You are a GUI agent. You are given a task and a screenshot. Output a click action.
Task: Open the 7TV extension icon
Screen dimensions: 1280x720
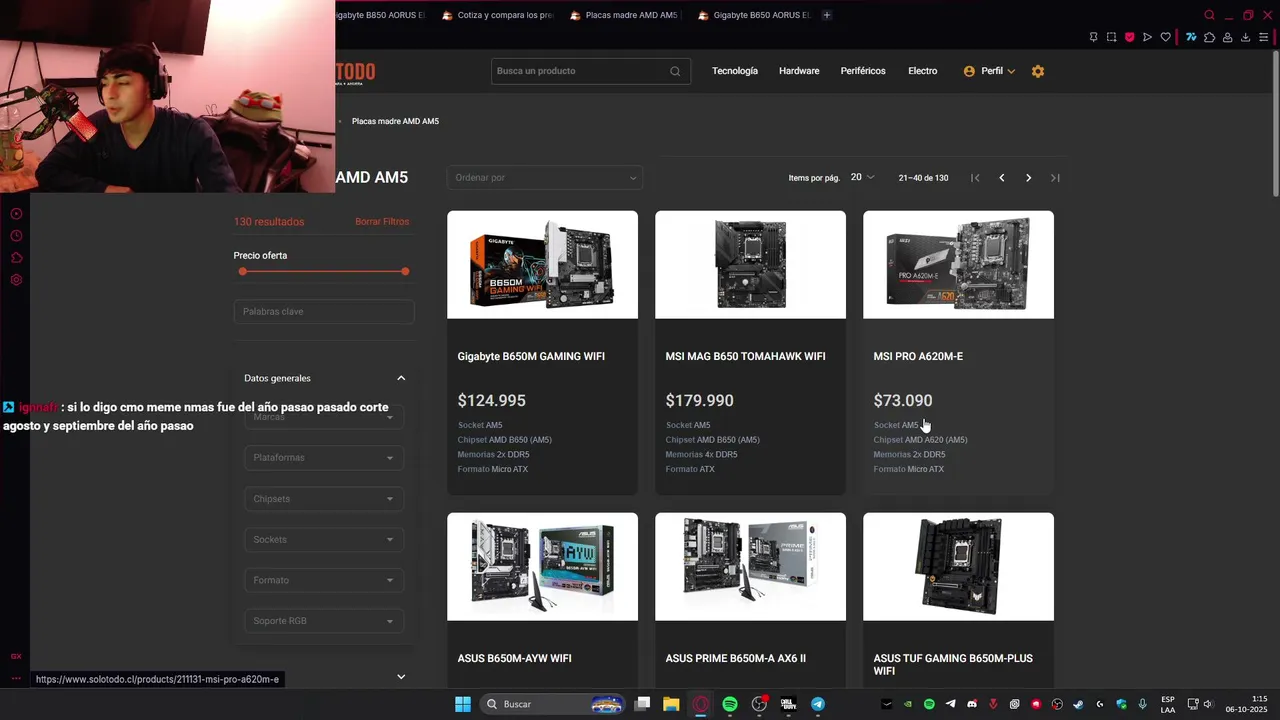pyautogui.click(x=1191, y=37)
